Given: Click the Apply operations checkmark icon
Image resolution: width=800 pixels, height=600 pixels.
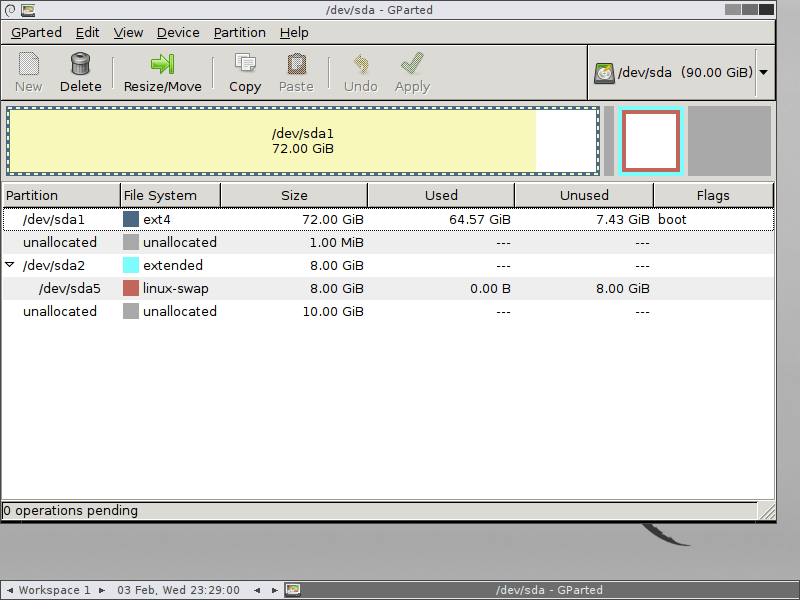Looking at the screenshot, I should point(411,72).
